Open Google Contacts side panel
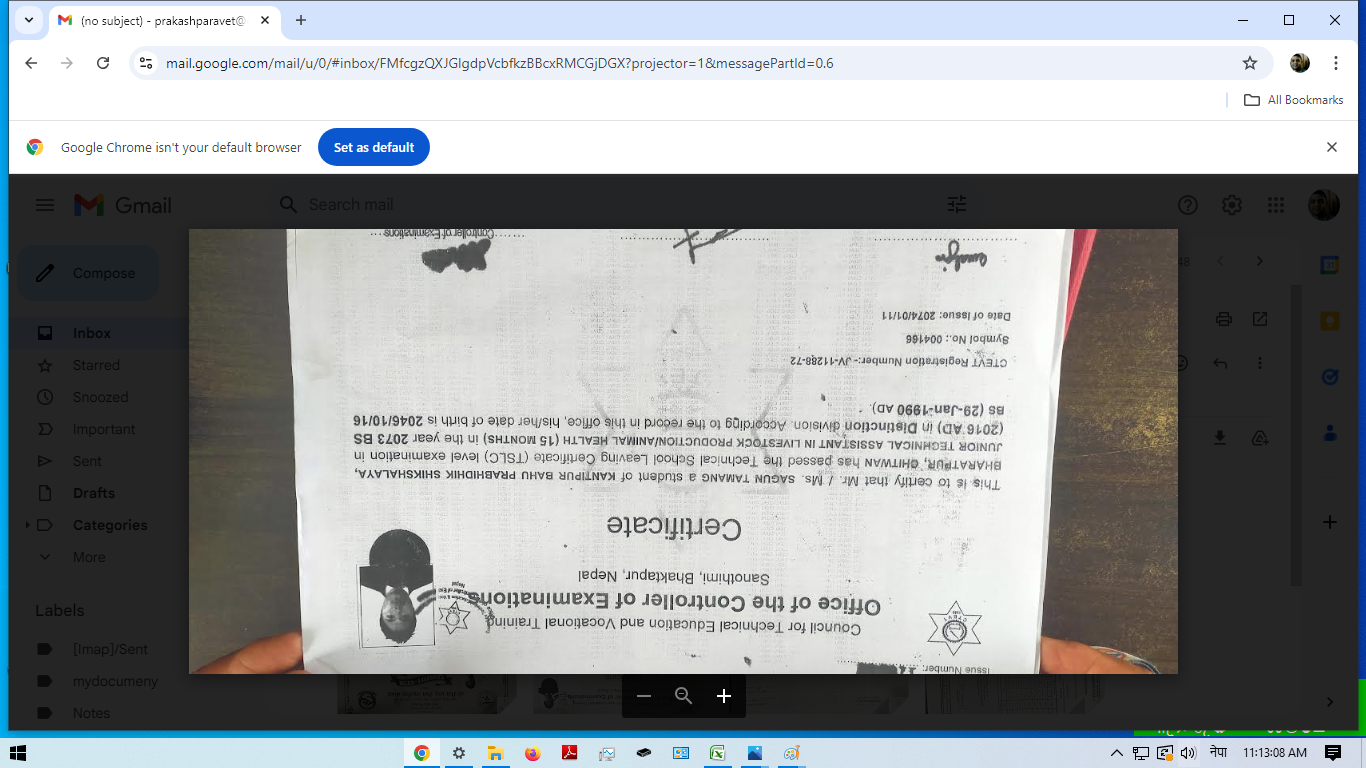Image resolution: width=1366 pixels, height=768 pixels. (1329, 433)
